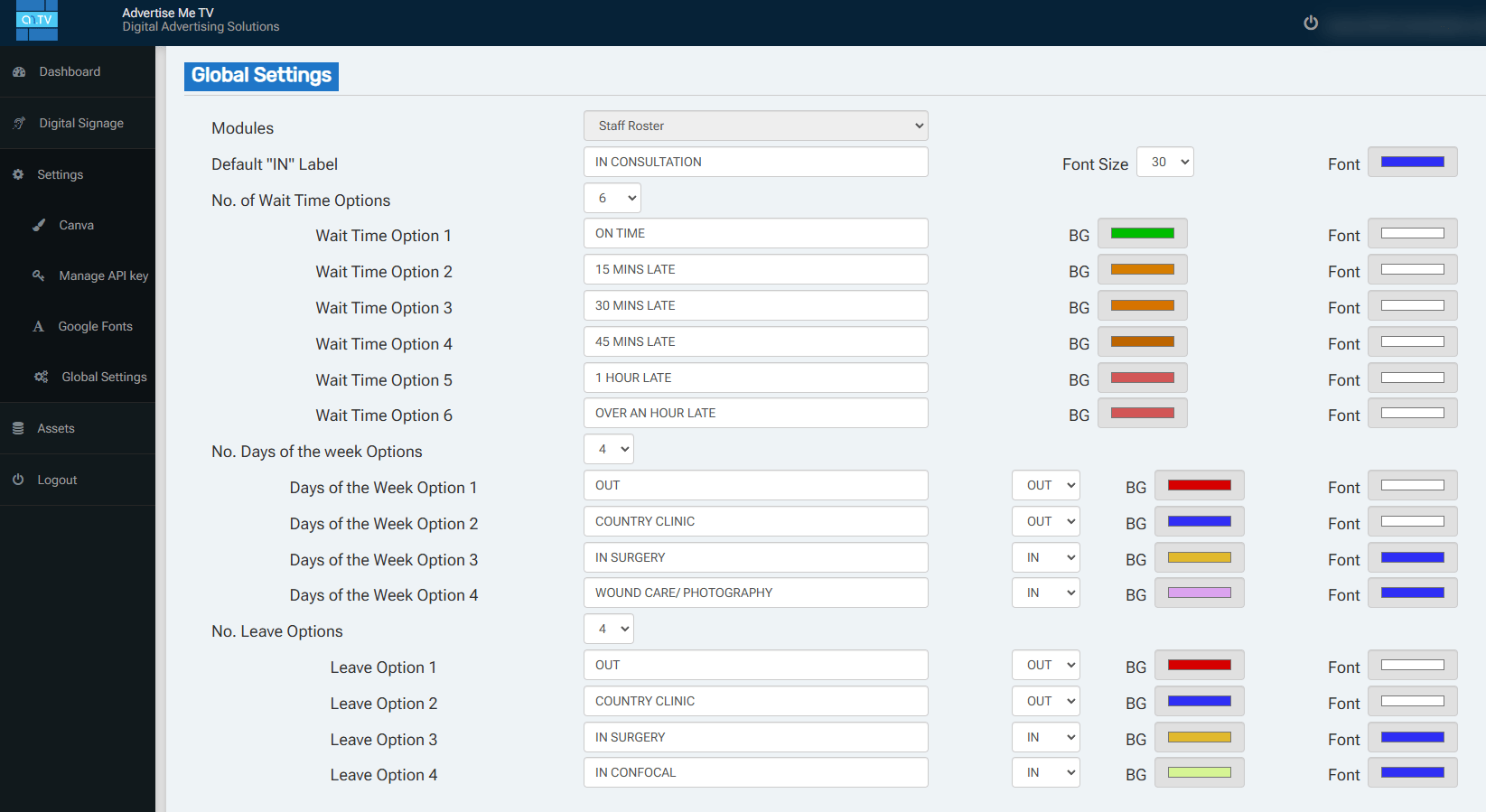This screenshot has height=812, width=1486.
Task: Click the Default IN Label text field
Action: (x=755, y=163)
